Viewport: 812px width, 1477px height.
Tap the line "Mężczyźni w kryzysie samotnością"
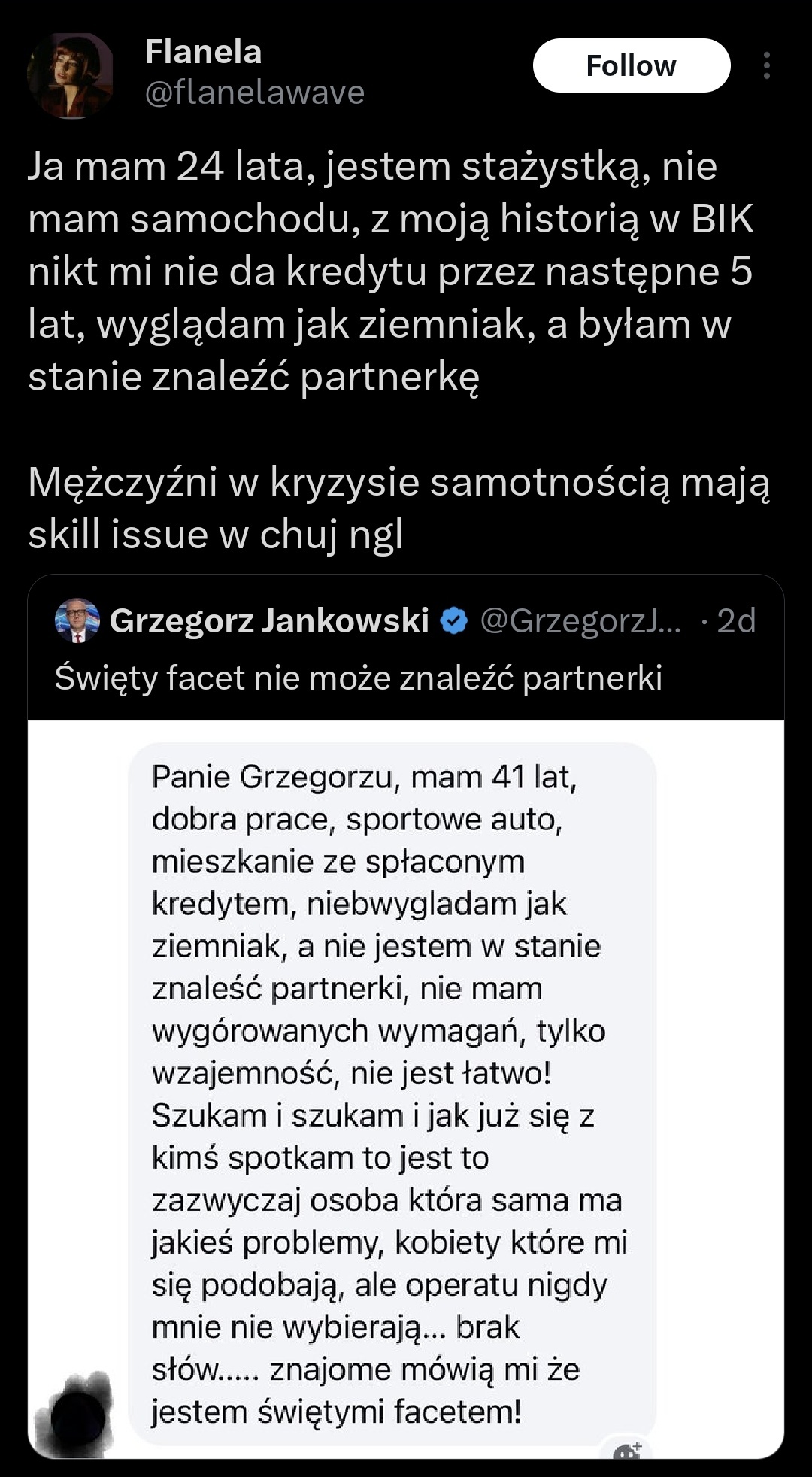(x=398, y=482)
